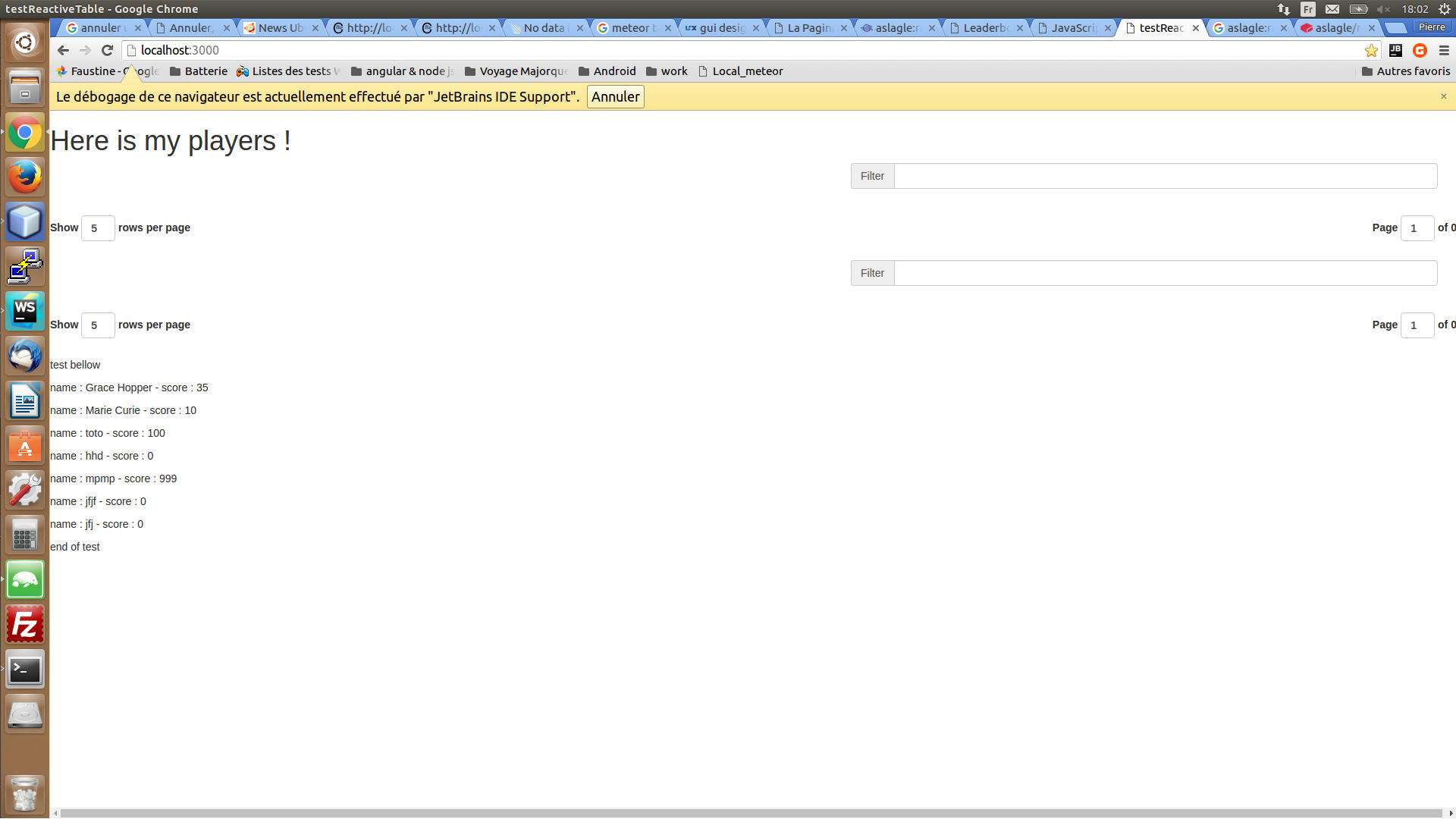Screen dimensions: 1456x819
Task: Dismiss the debugging notification bar
Action: 1443,96
